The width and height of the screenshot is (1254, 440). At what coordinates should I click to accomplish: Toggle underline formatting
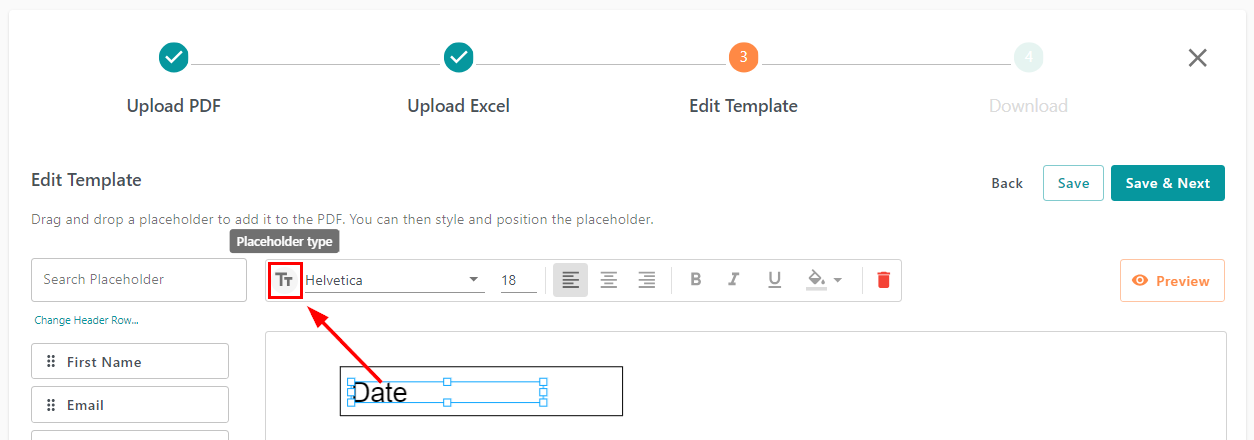point(774,280)
